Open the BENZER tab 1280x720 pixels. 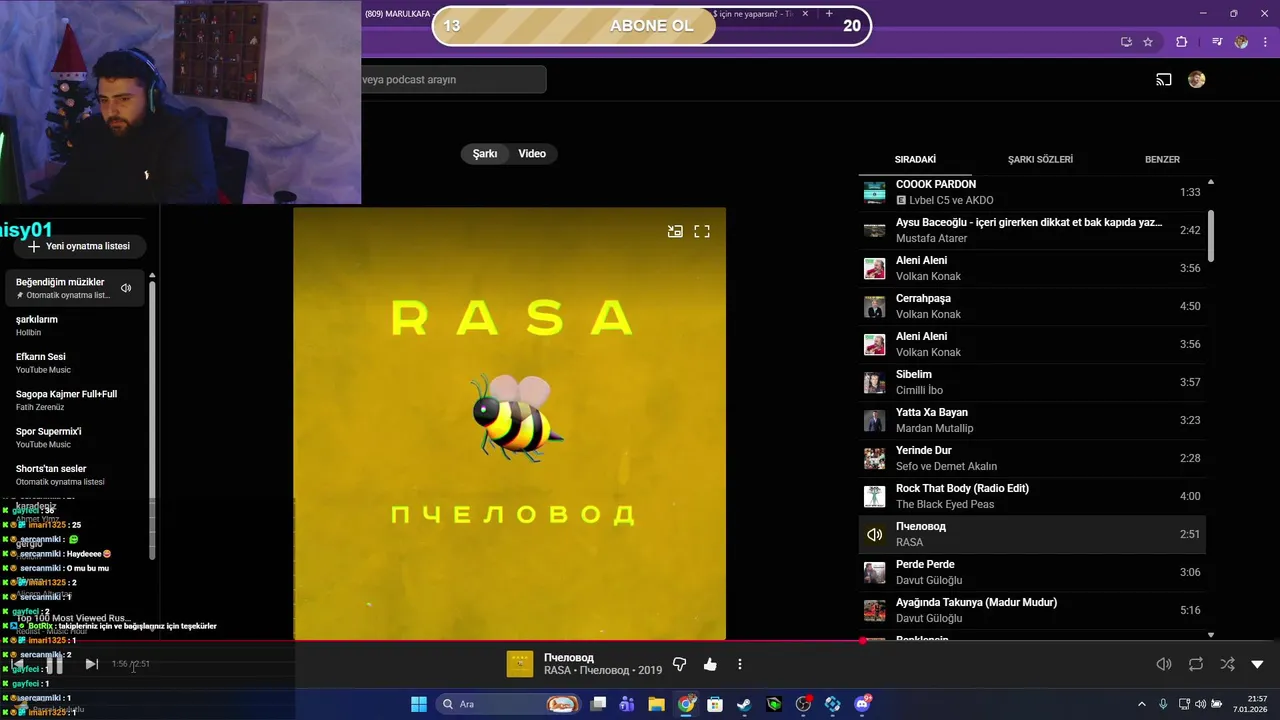1162,159
